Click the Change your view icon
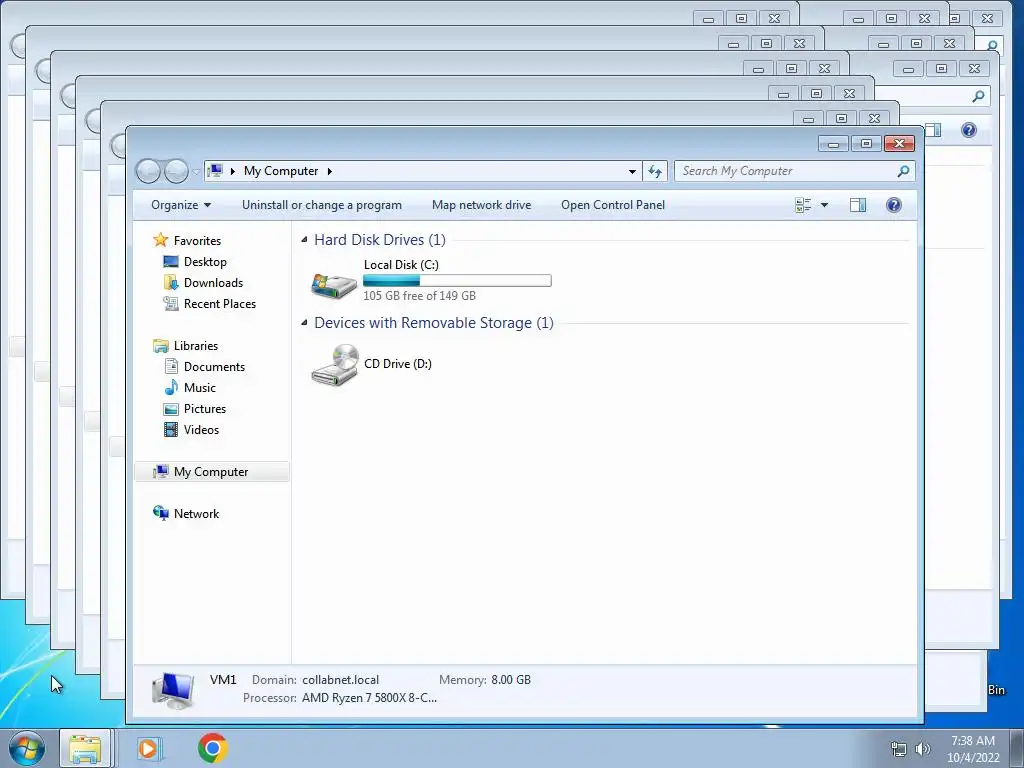Image resolution: width=1024 pixels, height=768 pixels. [803, 205]
